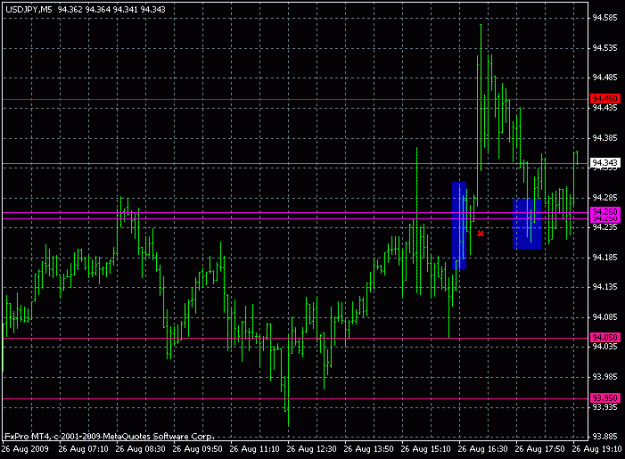The image size is (625, 459).
Task: Select the pink 93.950 price label
Action: click(x=605, y=398)
